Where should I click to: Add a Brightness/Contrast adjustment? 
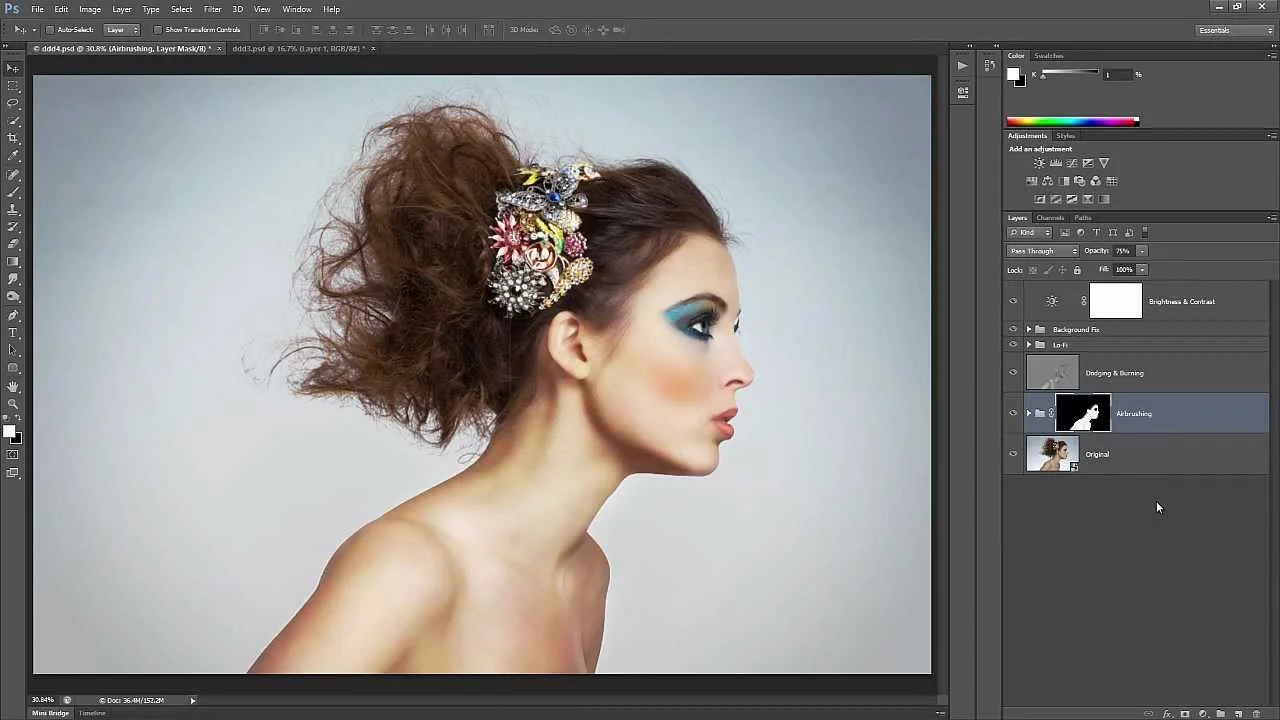tap(1038, 162)
